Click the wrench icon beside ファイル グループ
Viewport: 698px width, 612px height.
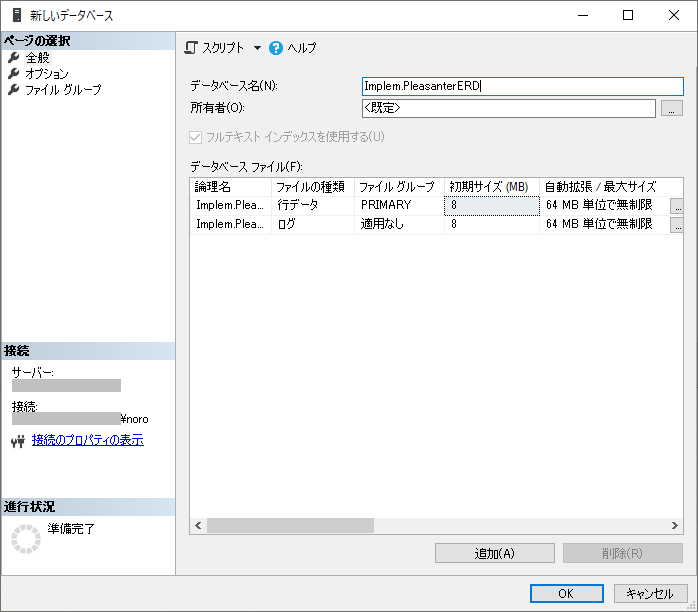pos(14,89)
